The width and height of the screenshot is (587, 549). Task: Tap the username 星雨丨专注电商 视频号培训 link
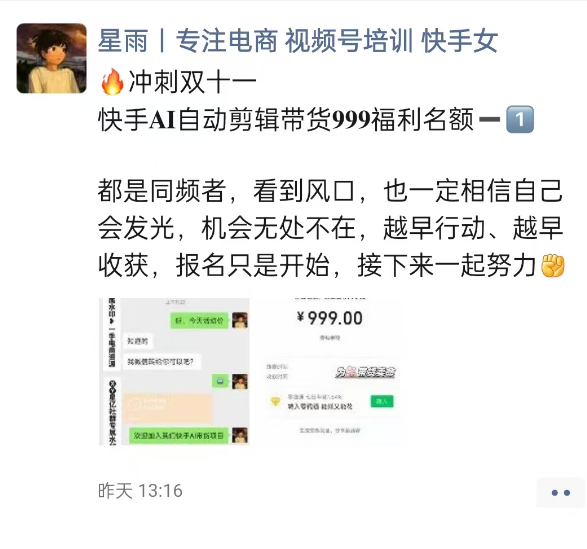pyautogui.click(x=298, y=40)
